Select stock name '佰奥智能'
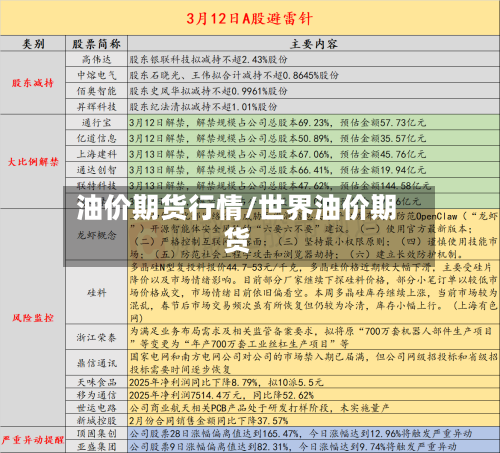This screenshot has height=453, width=500. [96, 91]
